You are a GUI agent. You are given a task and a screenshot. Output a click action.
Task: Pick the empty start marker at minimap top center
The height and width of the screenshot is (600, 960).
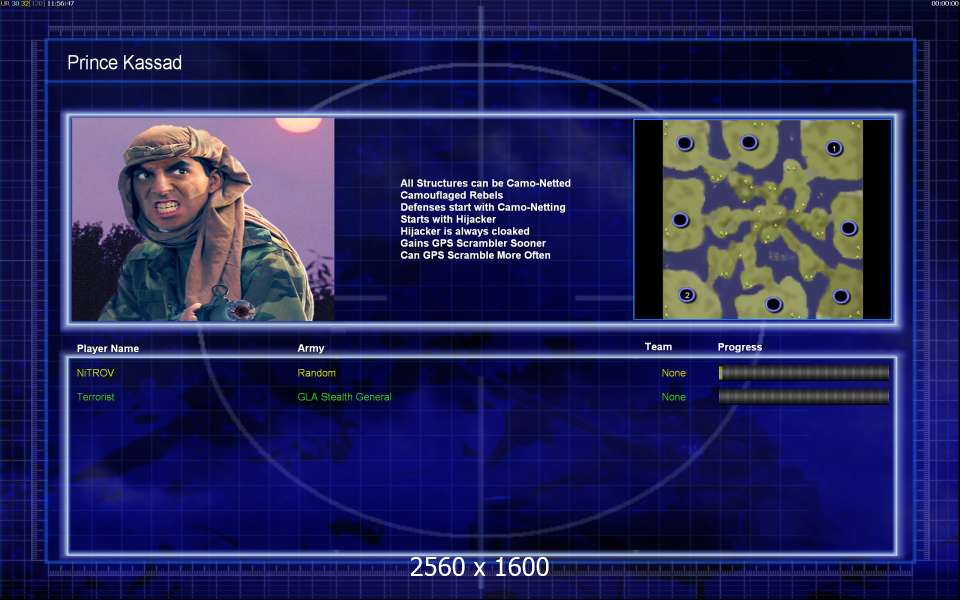coord(749,143)
